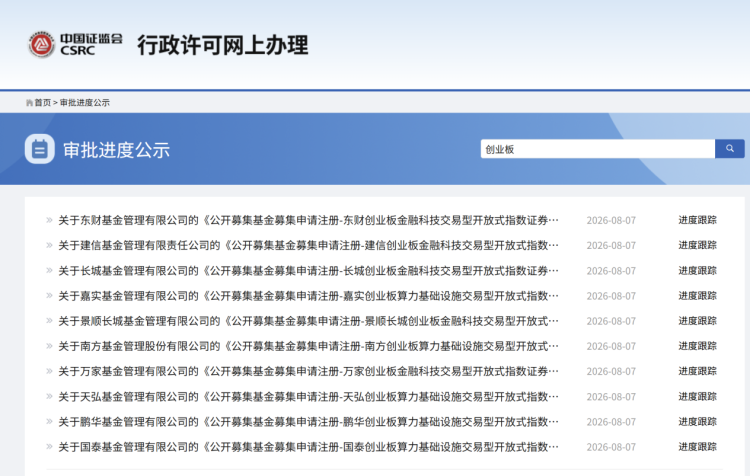Click 进度跟踪 for the 南方基金 row
Viewport: 750px width, 476px height.
coord(697,346)
